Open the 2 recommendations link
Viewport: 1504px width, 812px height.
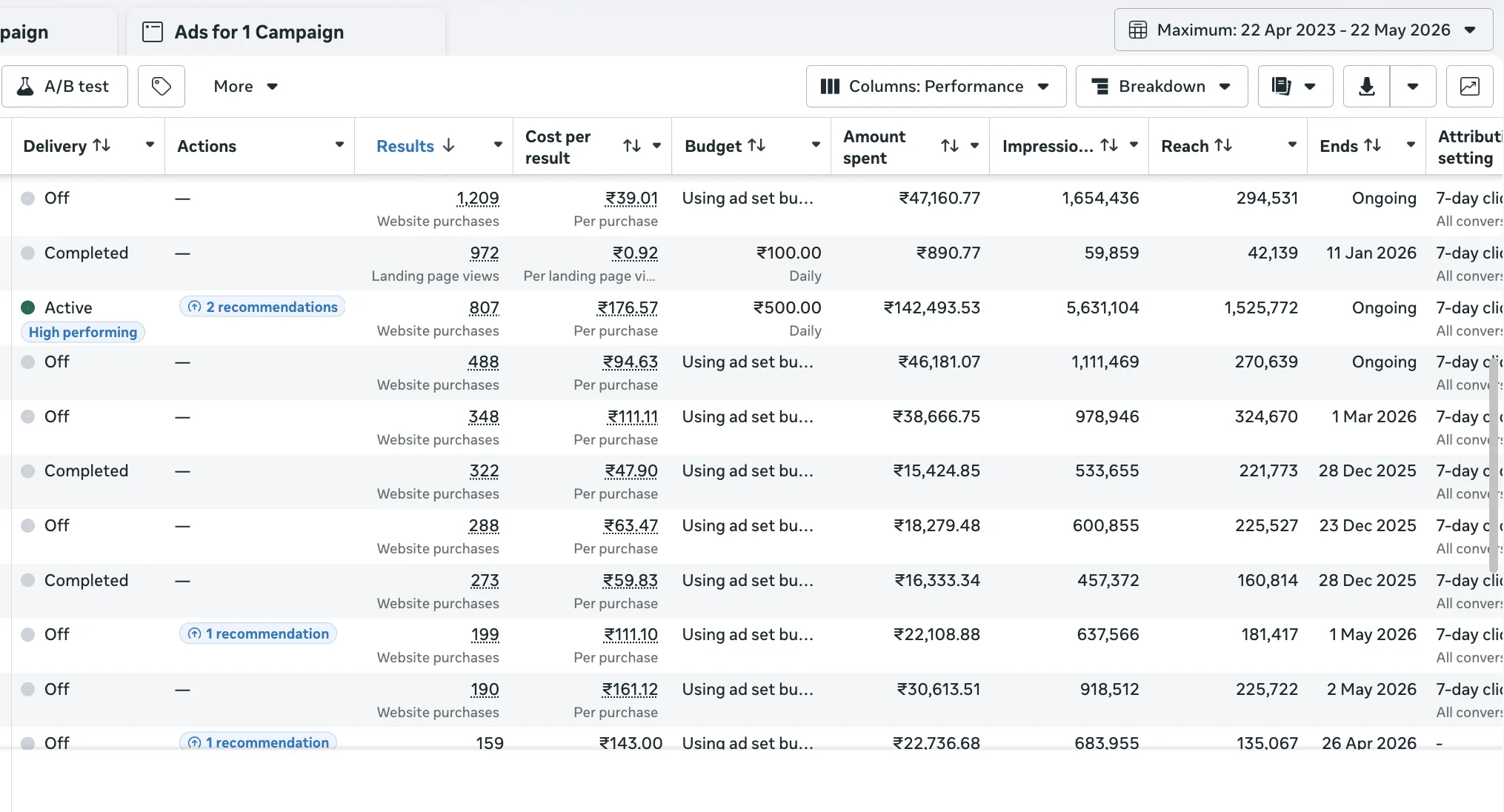(x=262, y=307)
